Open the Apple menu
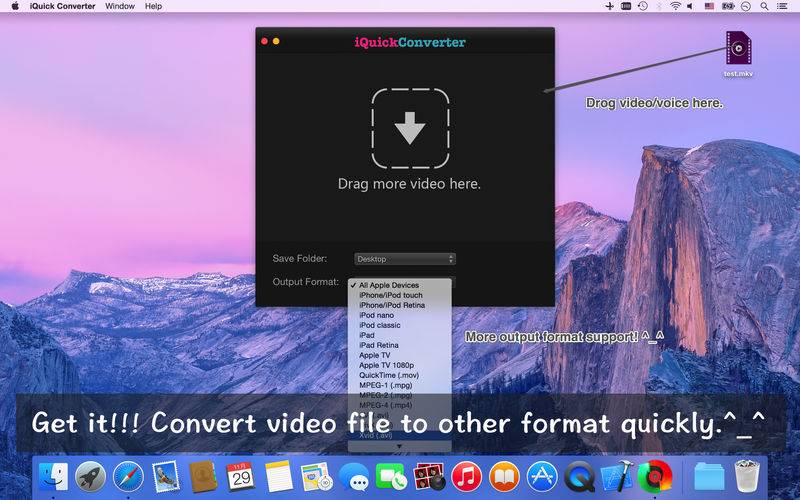The image size is (800, 500). (x=15, y=6)
